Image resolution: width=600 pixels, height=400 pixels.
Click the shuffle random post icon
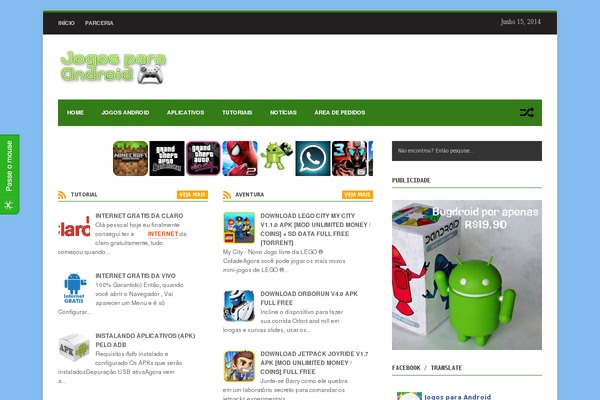pos(527,113)
